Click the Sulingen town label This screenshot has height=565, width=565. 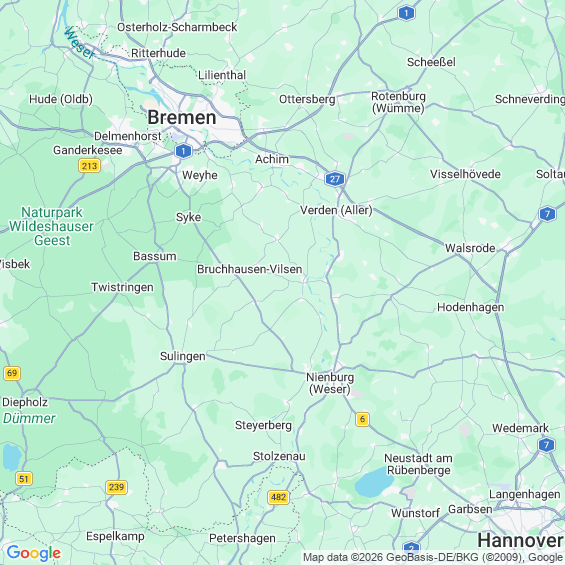click(183, 356)
